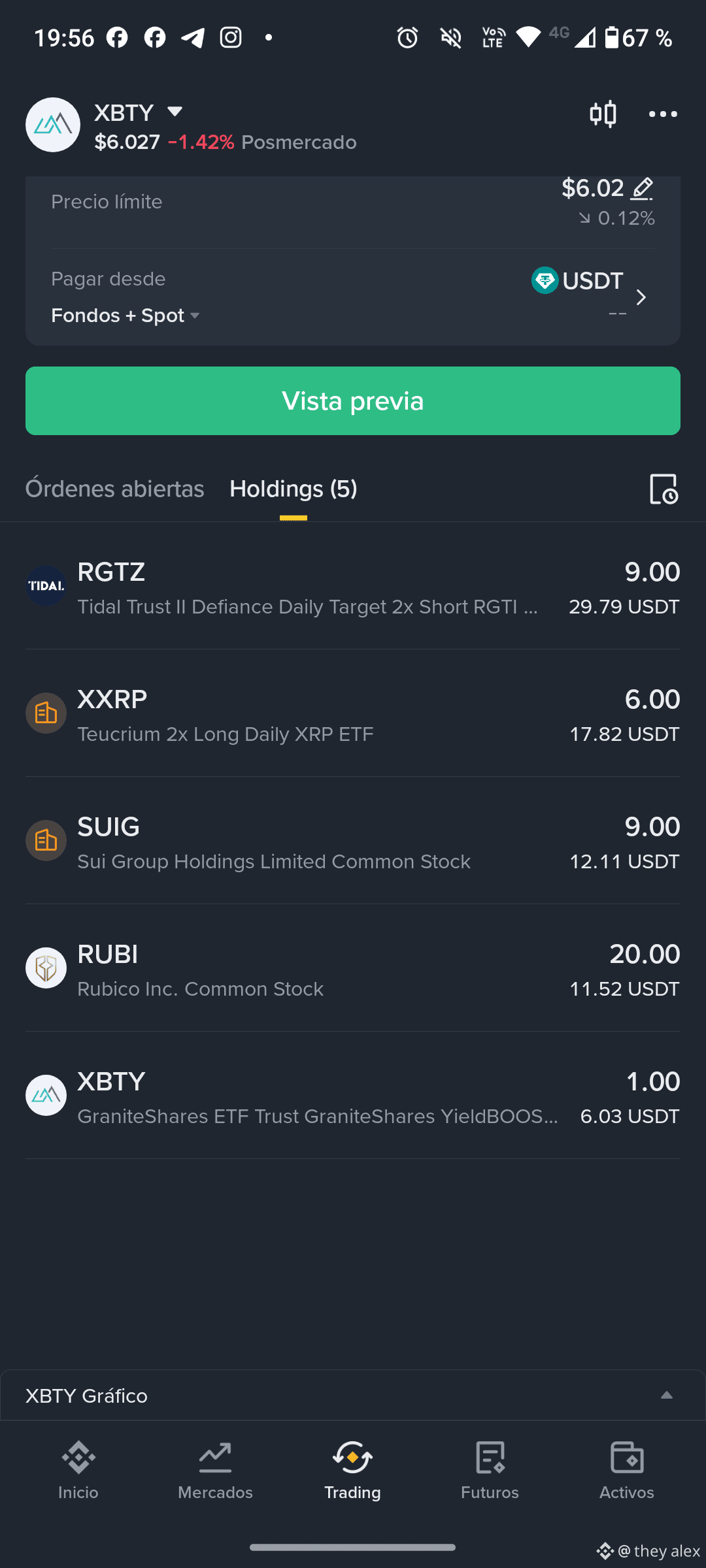706x1568 pixels.
Task: Tap the green Vista previa button
Action: point(353,400)
